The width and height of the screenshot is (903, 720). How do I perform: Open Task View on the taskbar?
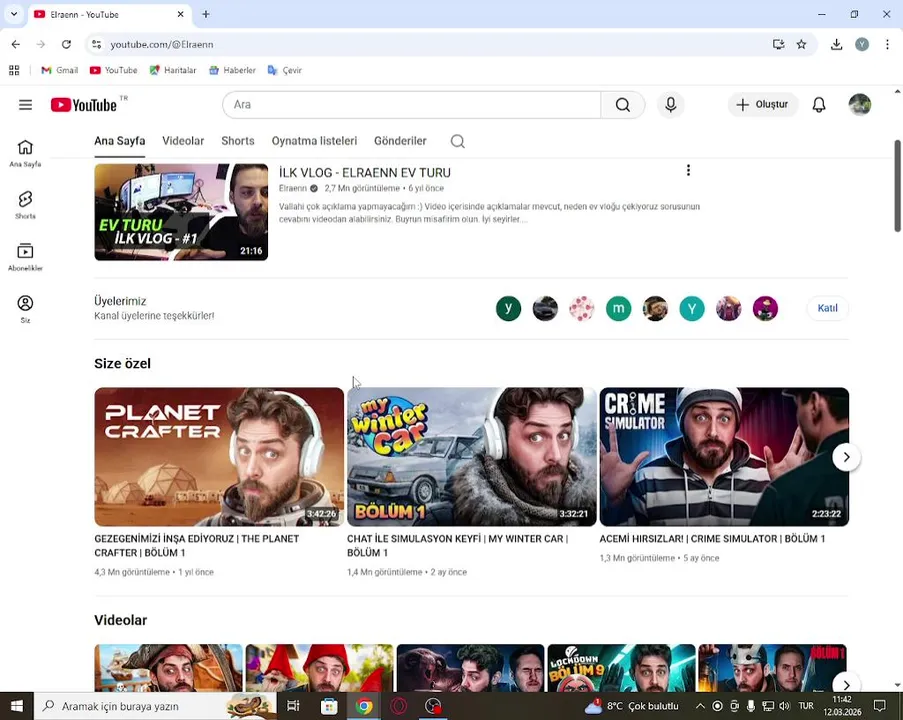pyautogui.click(x=293, y=706)
